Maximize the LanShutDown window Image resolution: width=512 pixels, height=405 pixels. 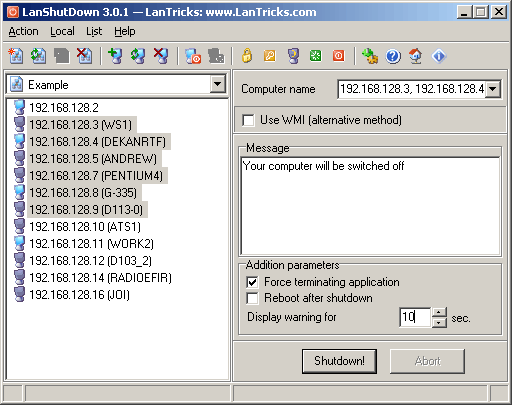[x=481, y=12]
